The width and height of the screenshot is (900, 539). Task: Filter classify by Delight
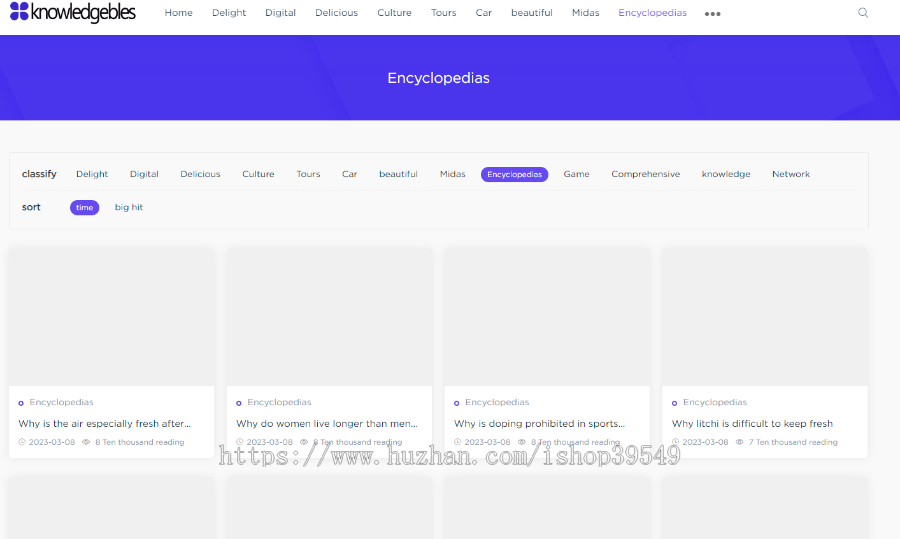[x=92, y=174]
